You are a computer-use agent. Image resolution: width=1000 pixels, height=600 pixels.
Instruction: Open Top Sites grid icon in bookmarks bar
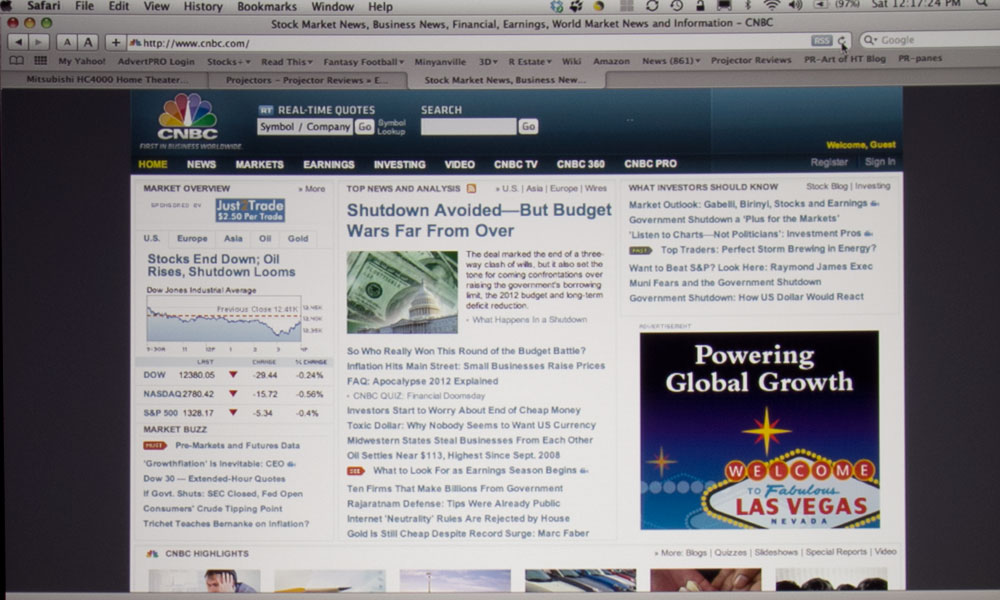click(40, 61)
